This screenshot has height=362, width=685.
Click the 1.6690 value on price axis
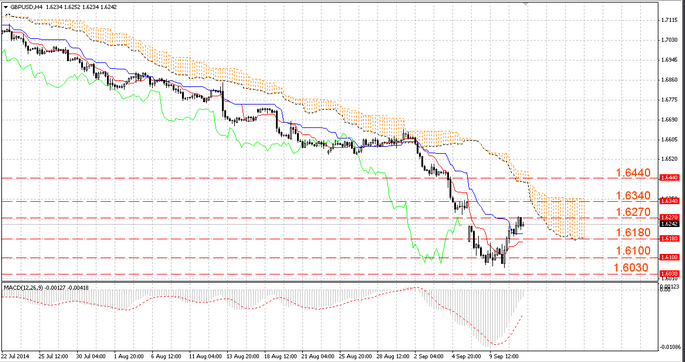[x=669, y=120]
